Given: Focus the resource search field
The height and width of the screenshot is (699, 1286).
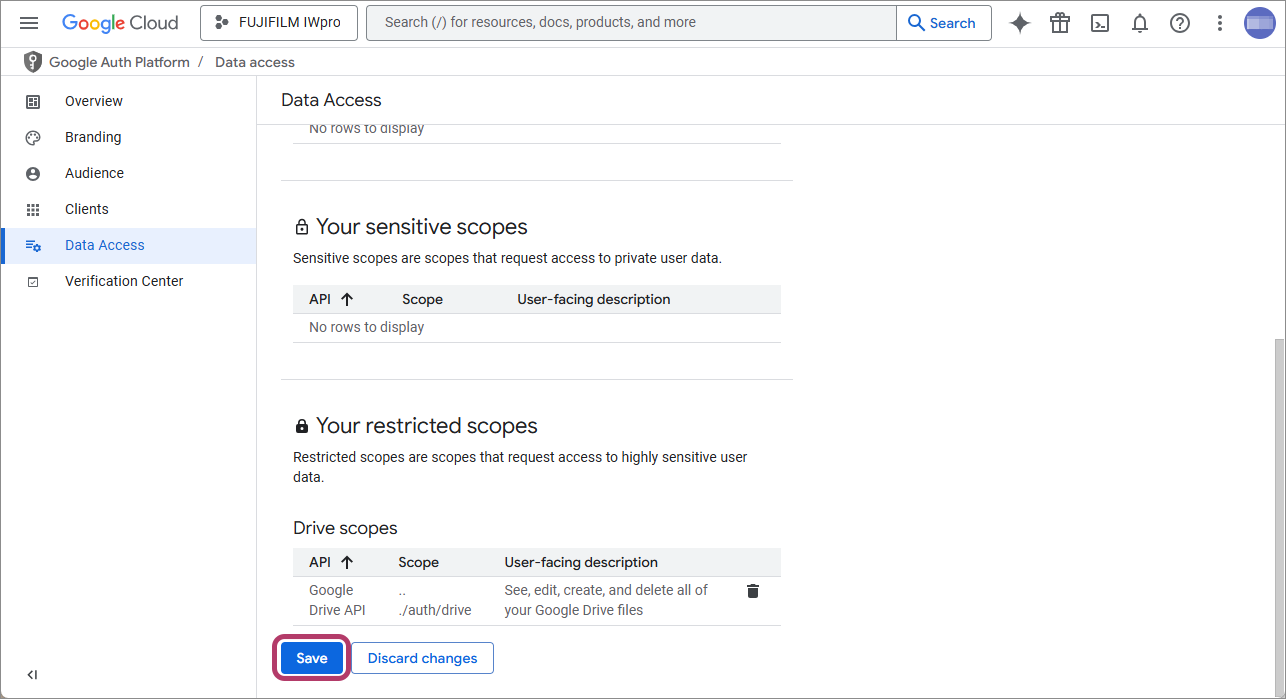Looking at the screenshot, I should (x=630, y=23).
